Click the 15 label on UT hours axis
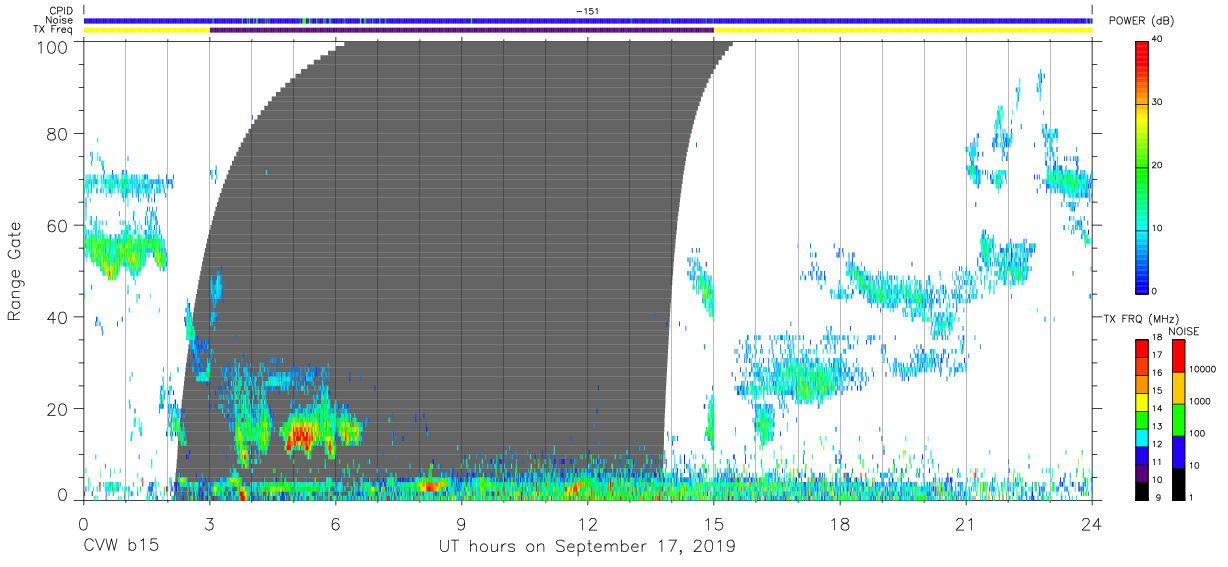Image resolution: width=1228 pixels, height=567 pixels. 714,522
